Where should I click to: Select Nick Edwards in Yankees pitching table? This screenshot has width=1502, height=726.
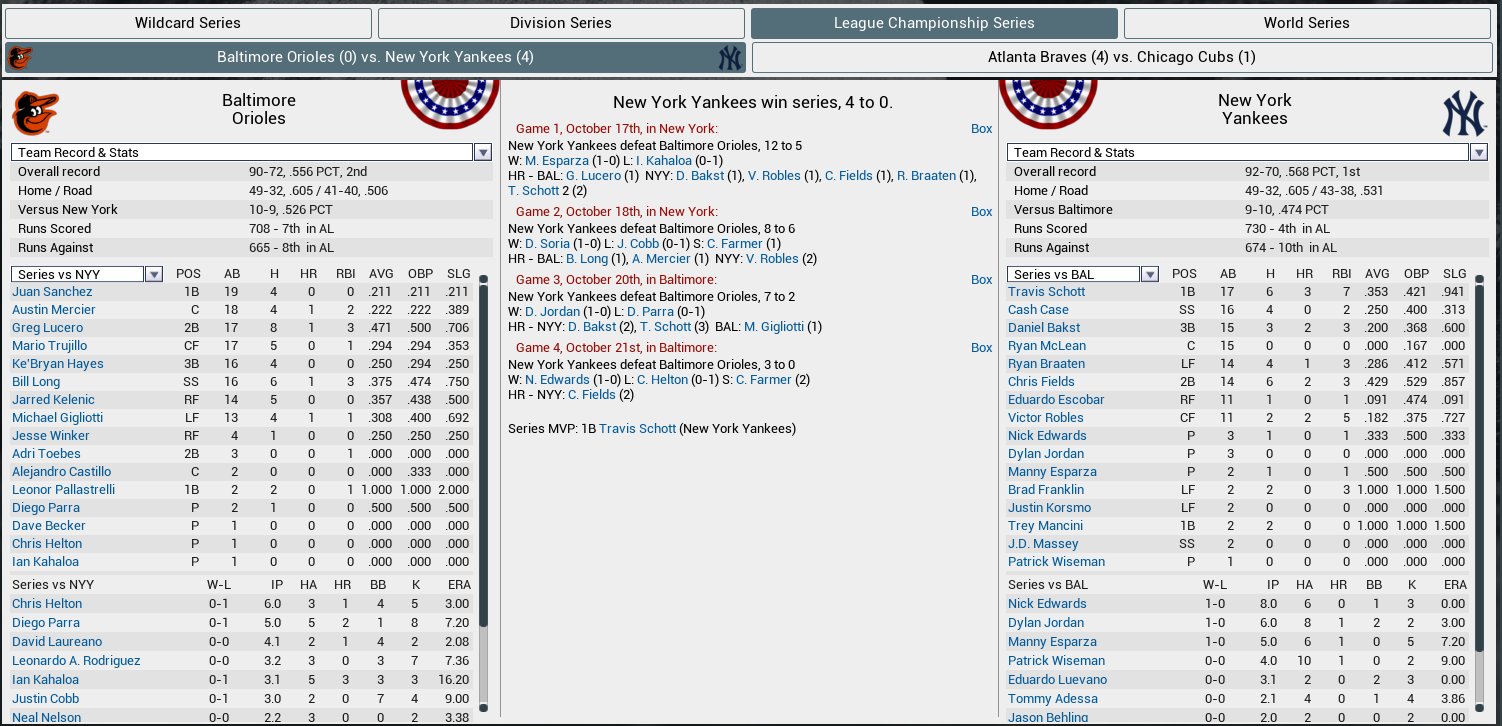(1047, 604)
